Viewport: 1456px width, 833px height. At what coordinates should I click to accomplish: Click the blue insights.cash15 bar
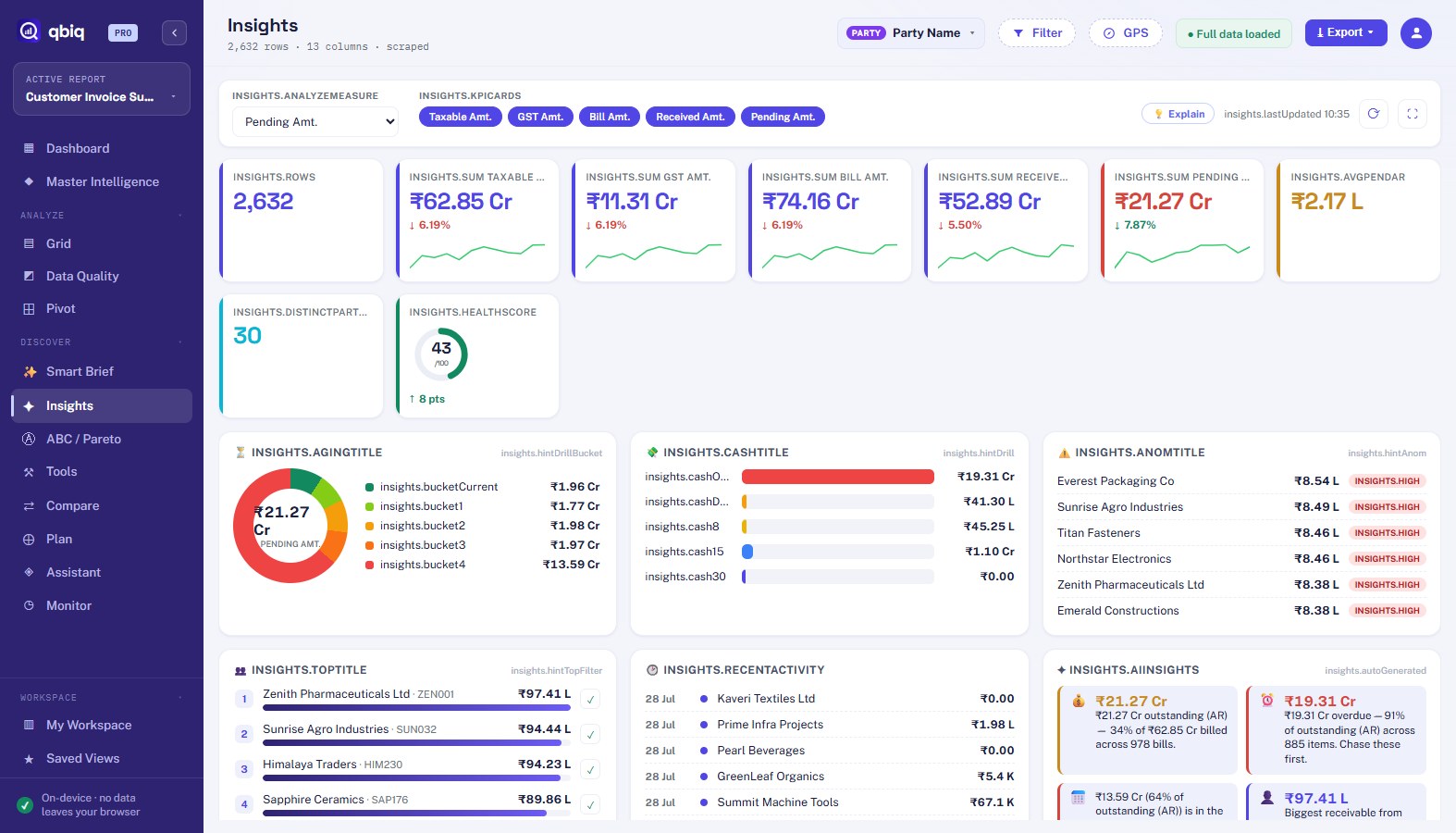[747, 552]
